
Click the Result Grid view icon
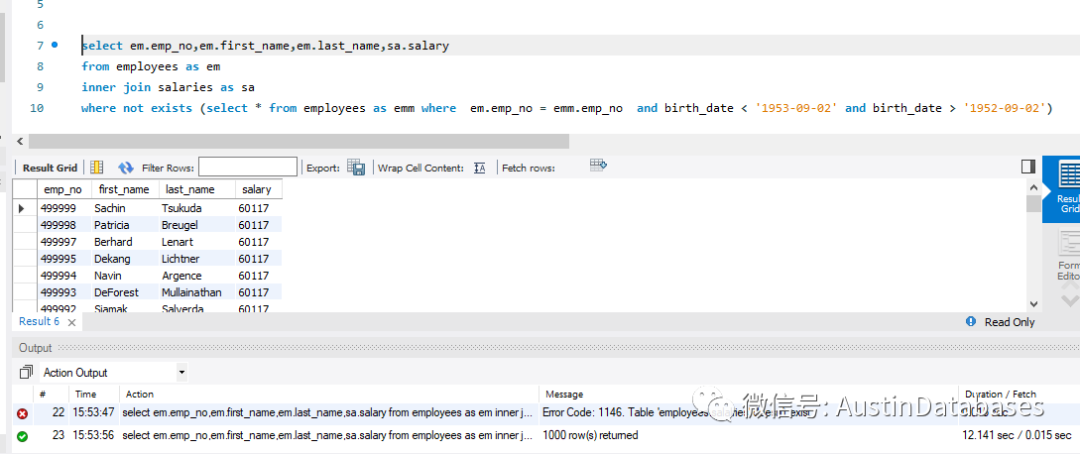tap(97, 168)
